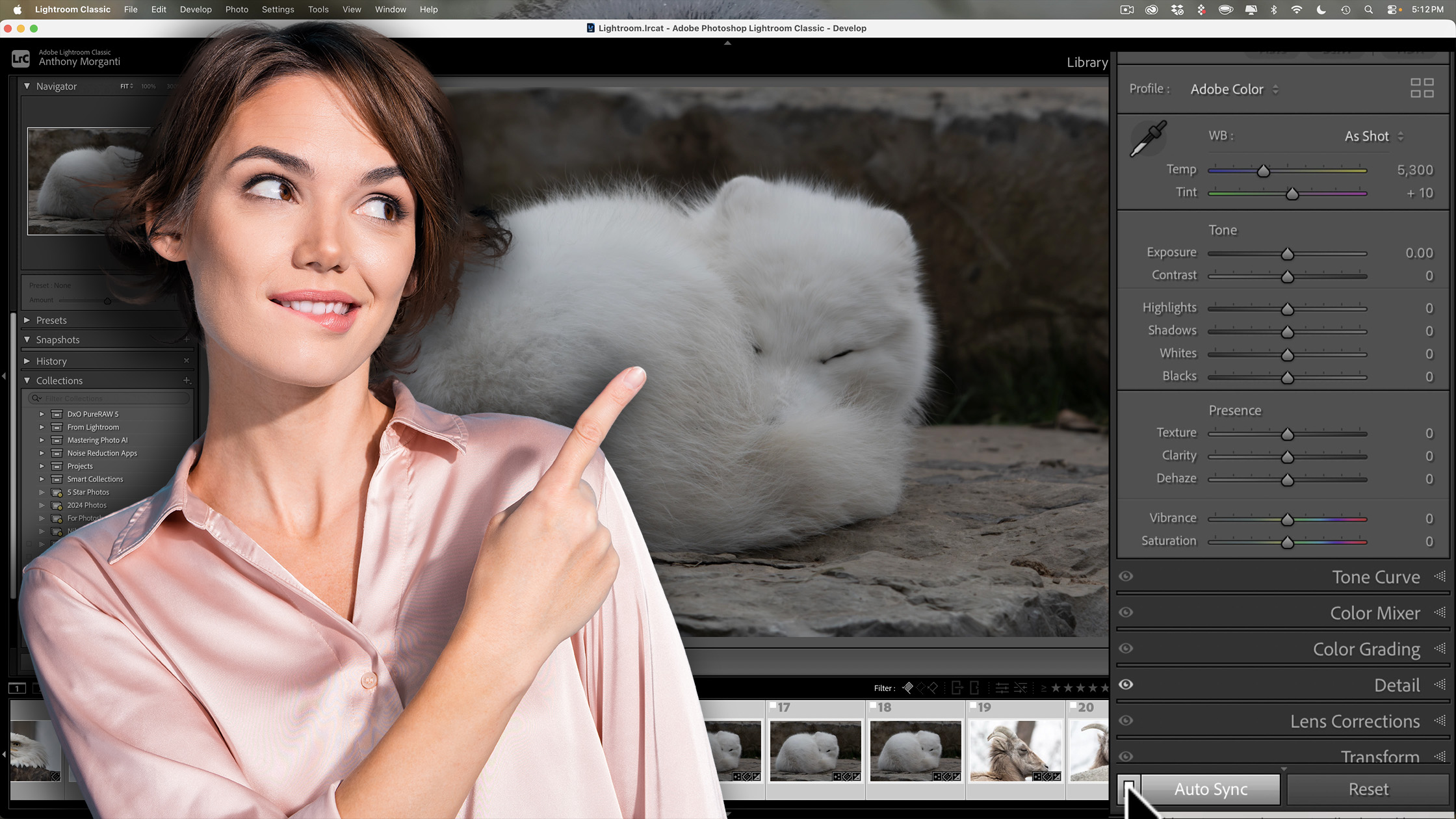The width and height of the screenshot is (1456, 819).
Task: Toggle the Detail panel visibility eye
Action: point(1125,684)
